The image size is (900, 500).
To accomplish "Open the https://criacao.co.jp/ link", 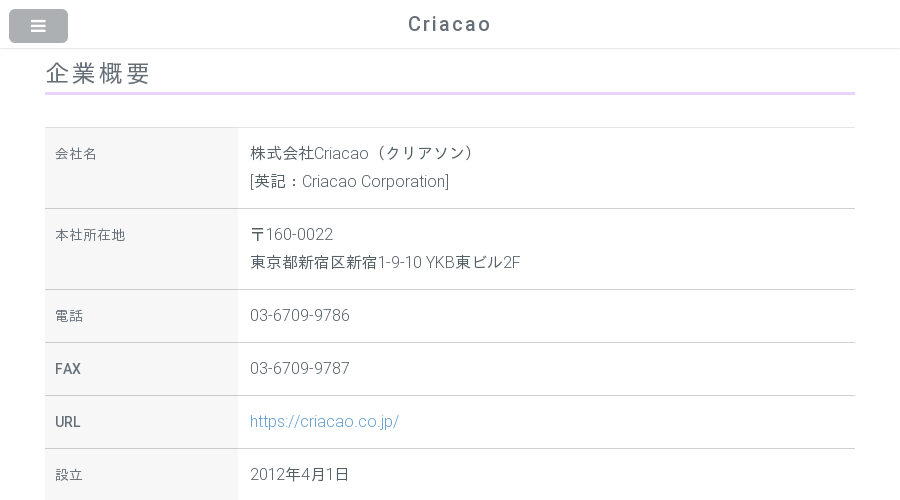I will tap(324, 421).
